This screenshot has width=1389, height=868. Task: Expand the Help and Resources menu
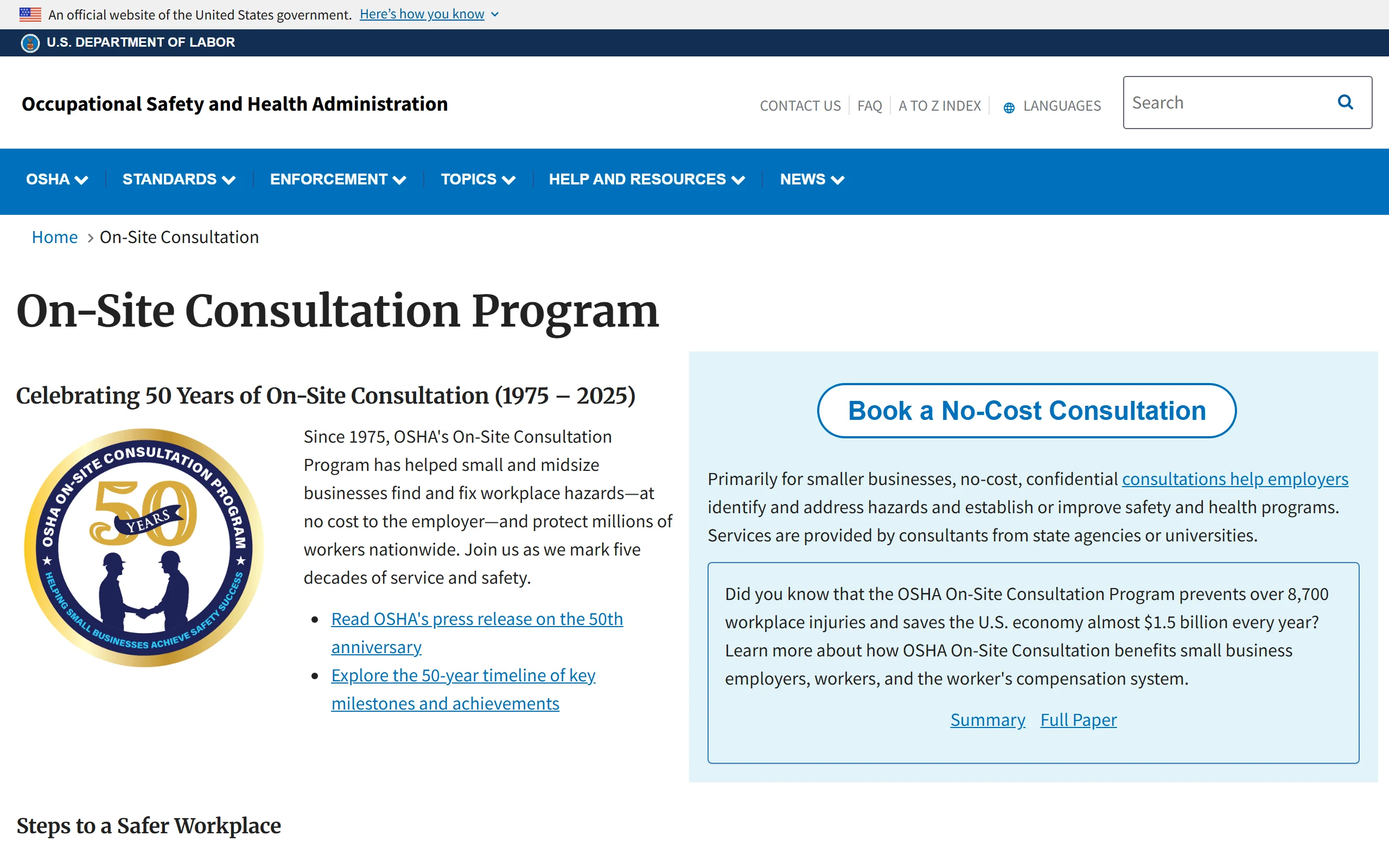pos(647,180)
